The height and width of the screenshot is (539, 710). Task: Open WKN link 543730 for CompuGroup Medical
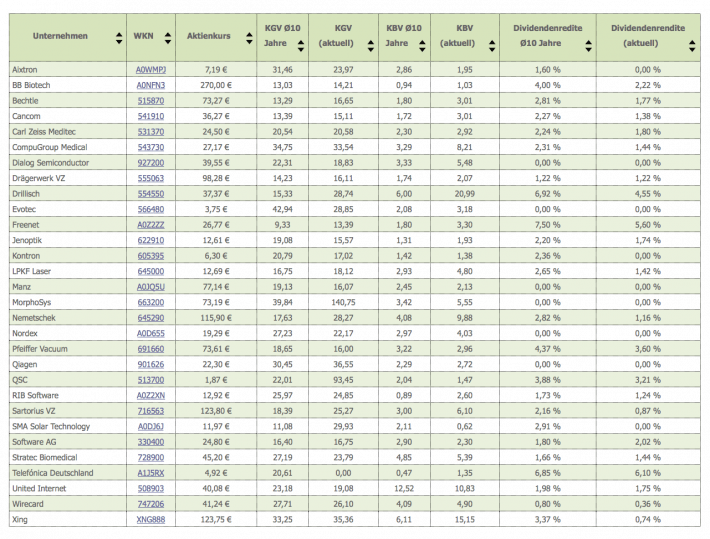click(151, 147)
